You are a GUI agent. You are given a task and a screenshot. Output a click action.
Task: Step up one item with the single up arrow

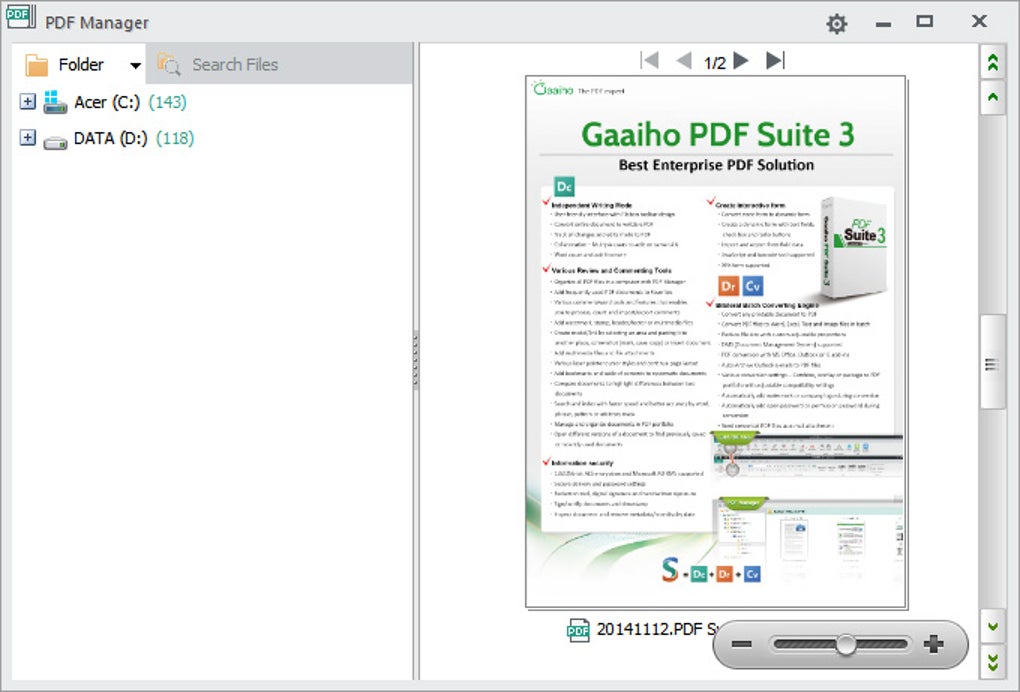(x=993, y=97)
